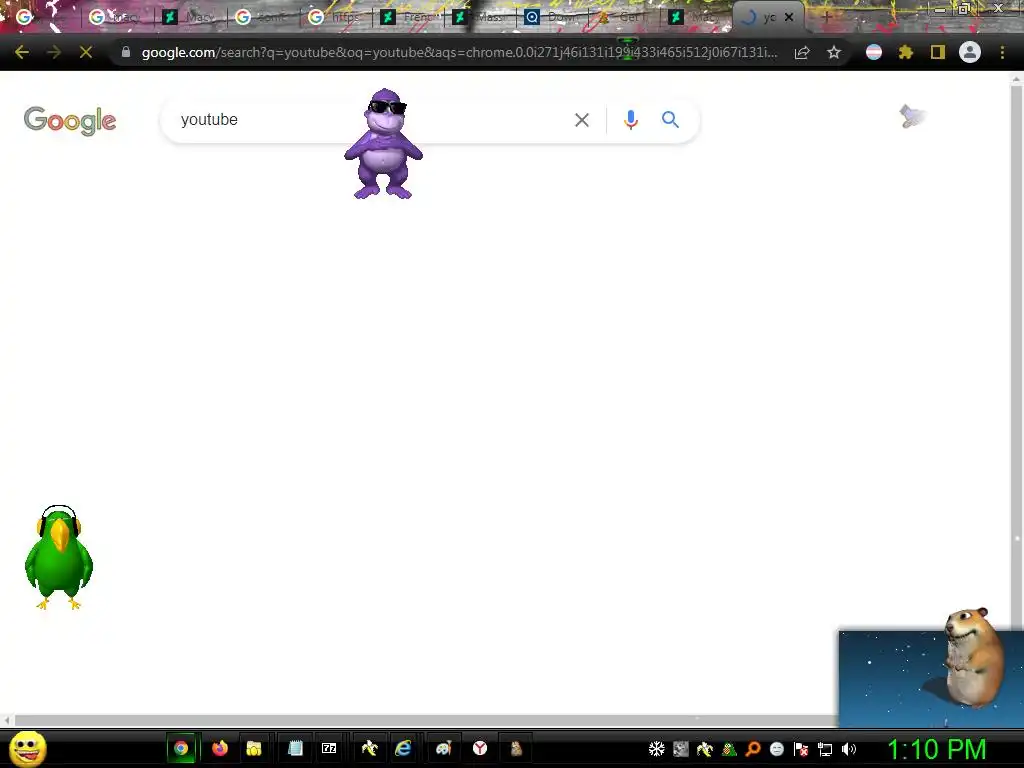This screenshot has width=1024, height=768.
Task: Open the 'Get' tab
Action: 624,17
